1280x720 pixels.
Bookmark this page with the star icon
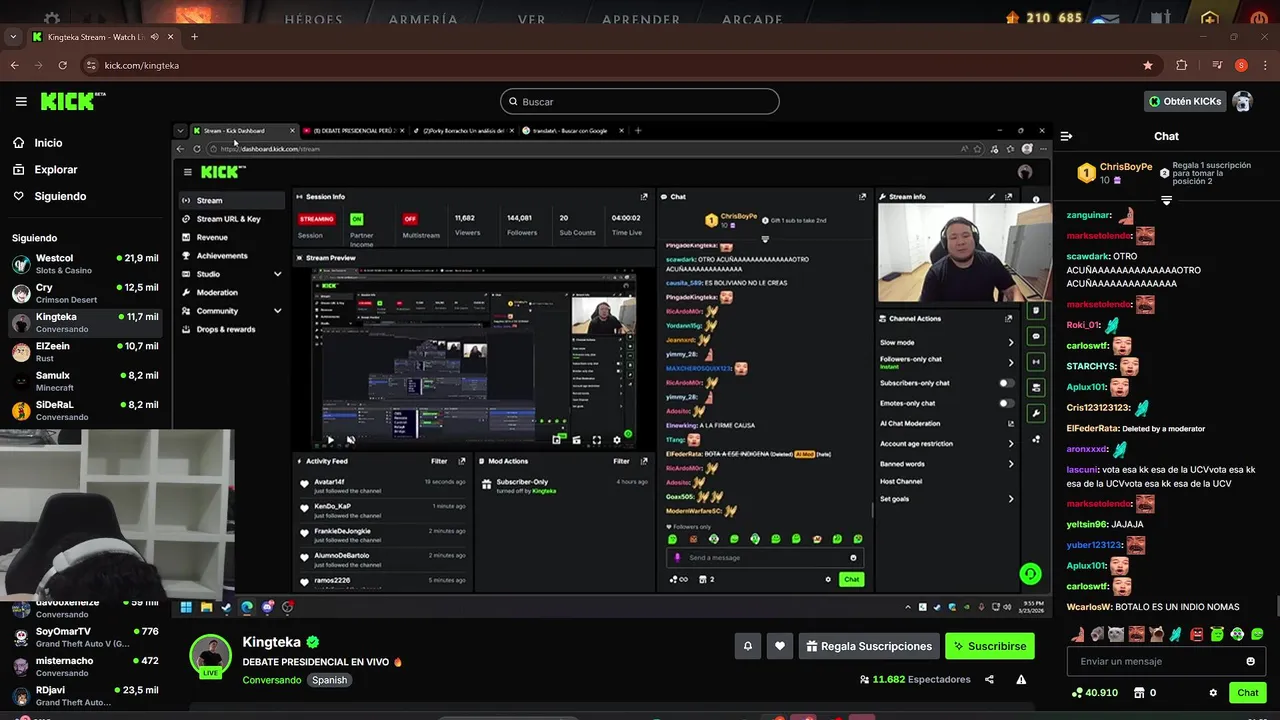pos(1148,65)
